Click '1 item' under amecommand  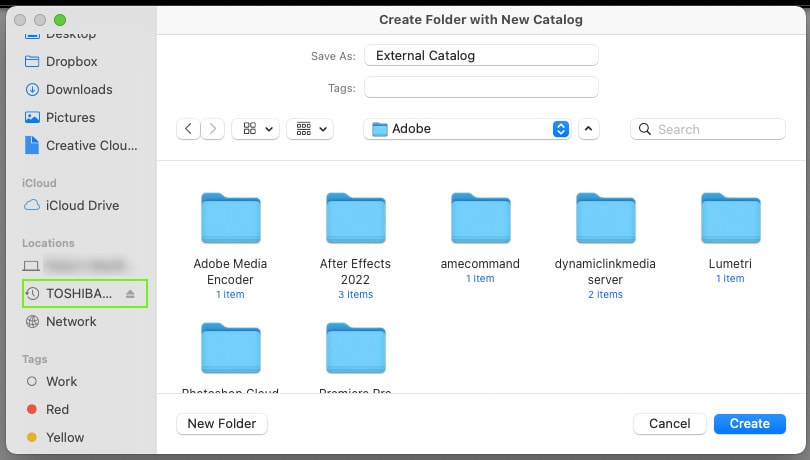click(x=480, y=279)
